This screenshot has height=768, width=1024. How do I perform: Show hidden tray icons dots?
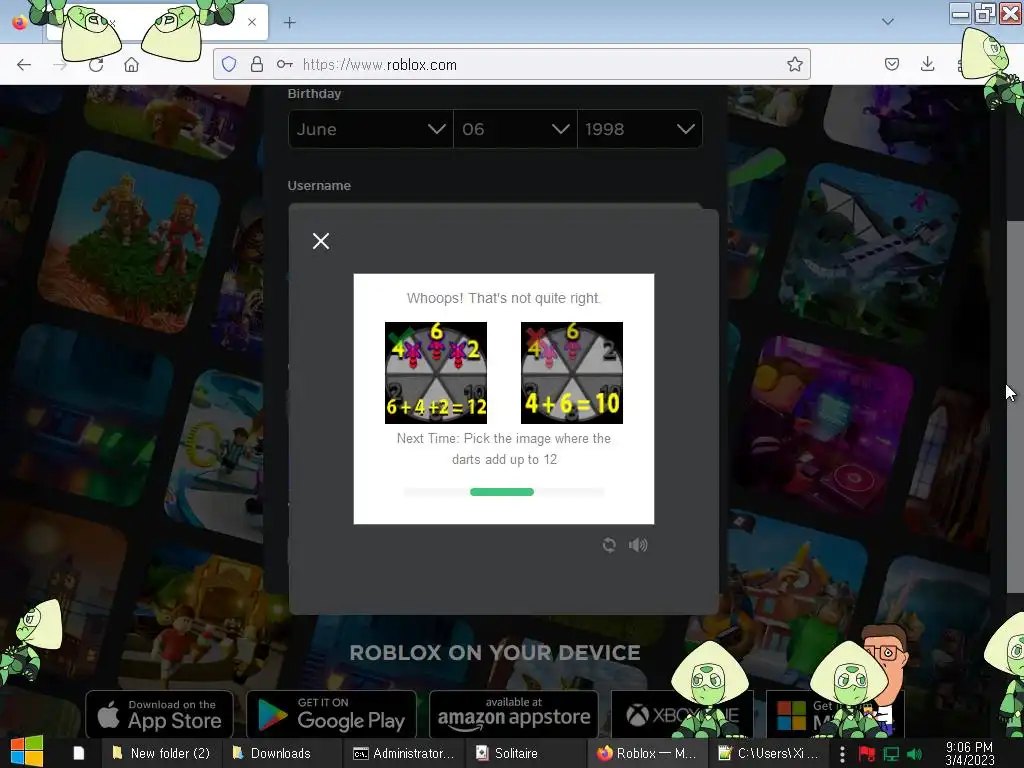842,754
